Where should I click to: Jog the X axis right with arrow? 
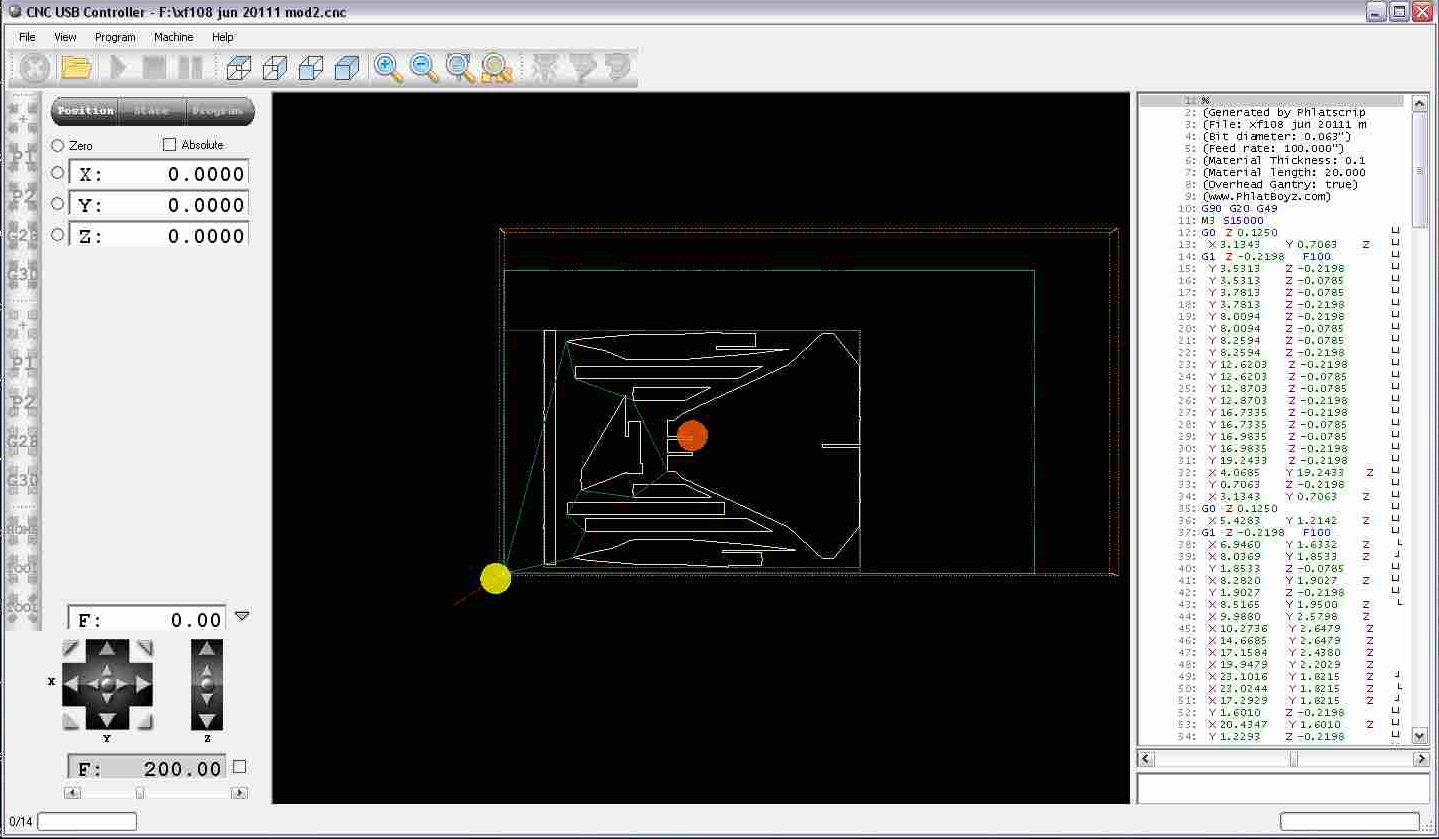point(142,685)
